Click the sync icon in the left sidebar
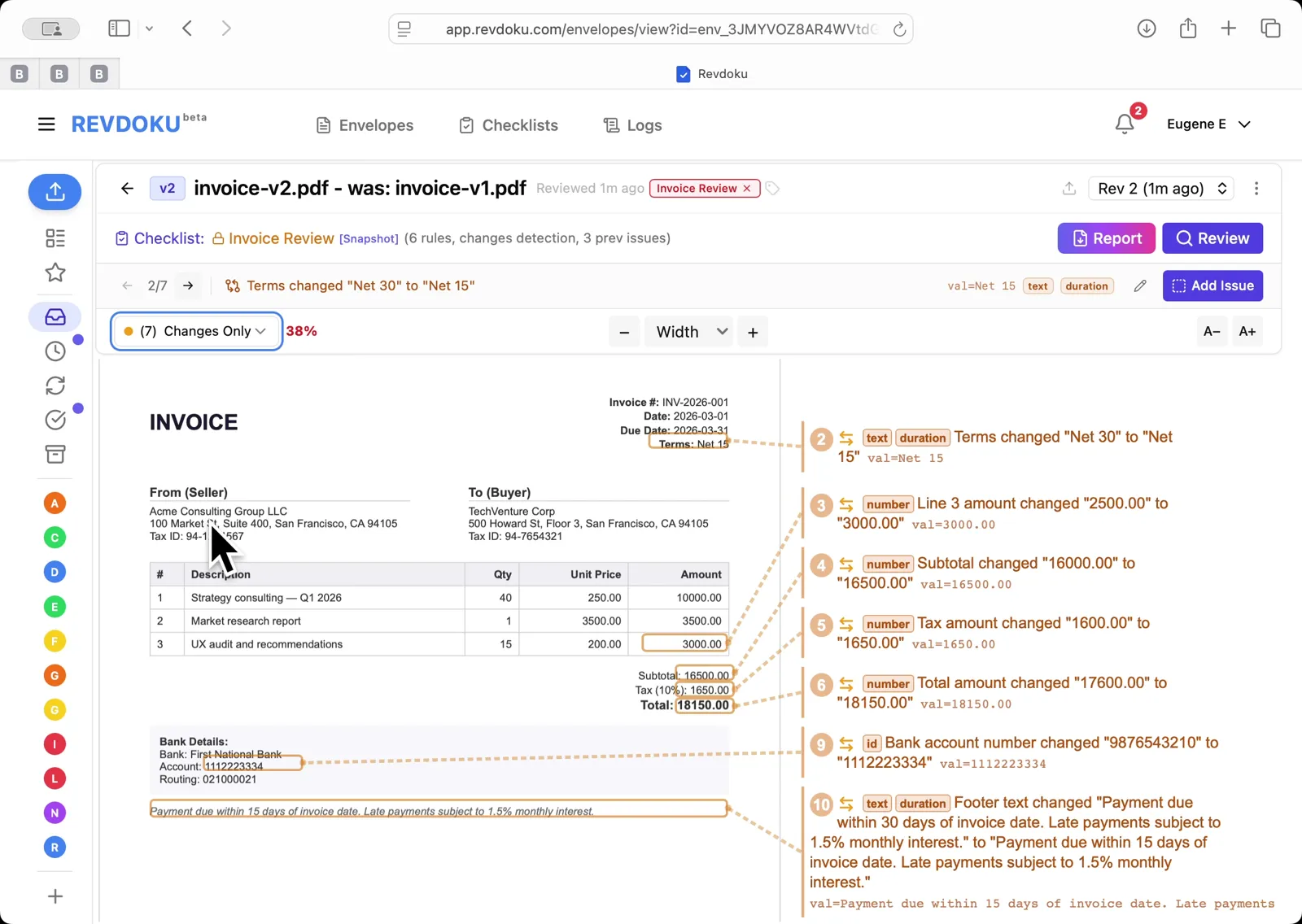Viewport: 1302px width, 924px height. (55, 386)
